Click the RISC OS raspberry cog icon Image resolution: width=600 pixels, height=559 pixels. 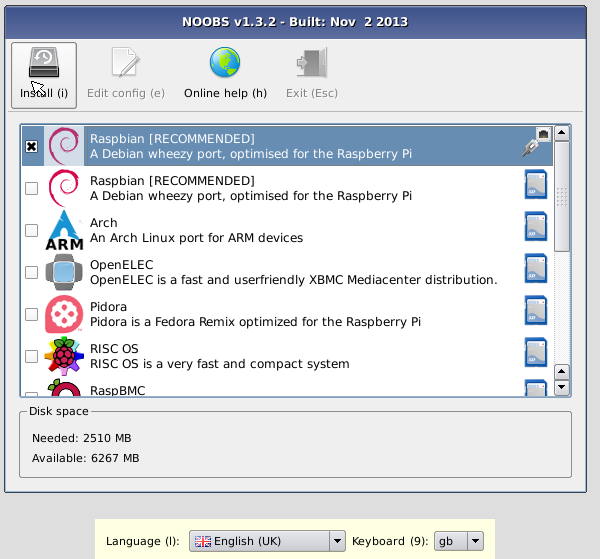pos(64,355)
